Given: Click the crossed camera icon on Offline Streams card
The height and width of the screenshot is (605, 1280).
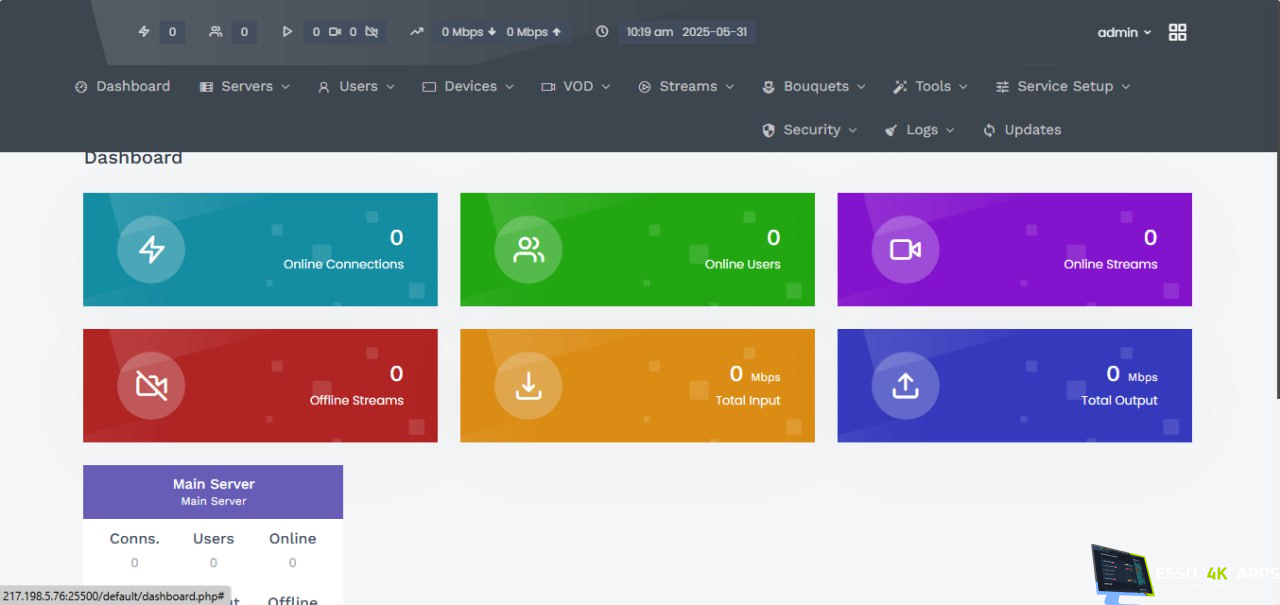Looking at the screenshot, I should pyautogui.click(x=151, y=385).
